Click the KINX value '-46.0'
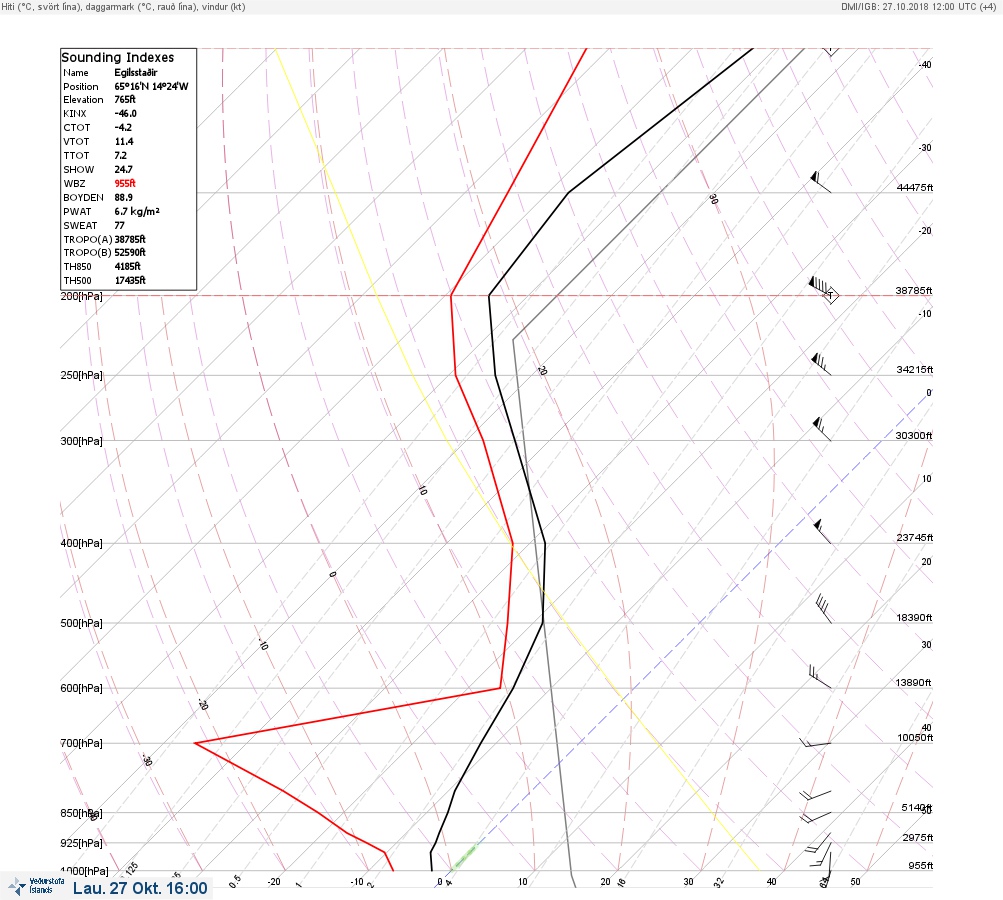Viewport: 1003px width, 900px height. point(125,113)
